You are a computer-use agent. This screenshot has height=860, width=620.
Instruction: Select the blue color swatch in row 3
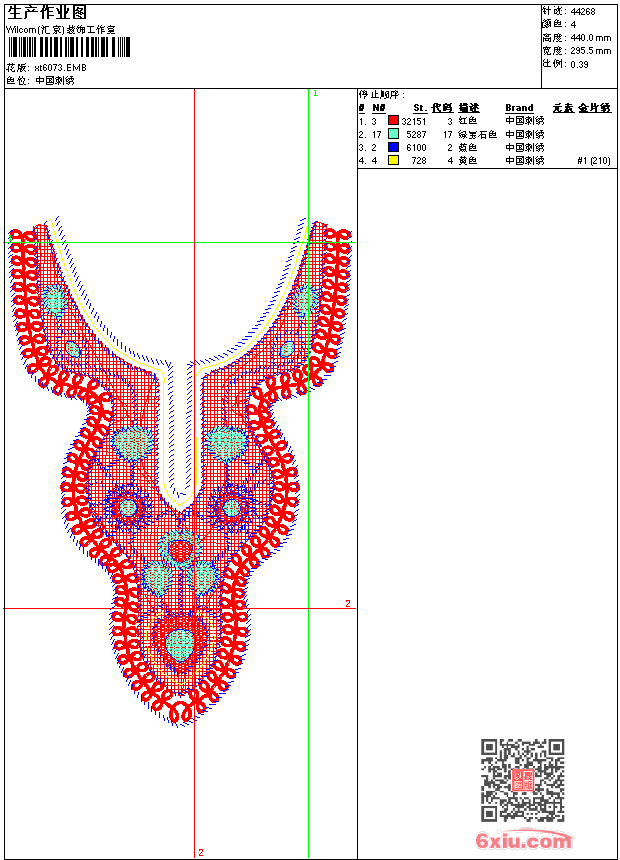[x=393, y=147]
